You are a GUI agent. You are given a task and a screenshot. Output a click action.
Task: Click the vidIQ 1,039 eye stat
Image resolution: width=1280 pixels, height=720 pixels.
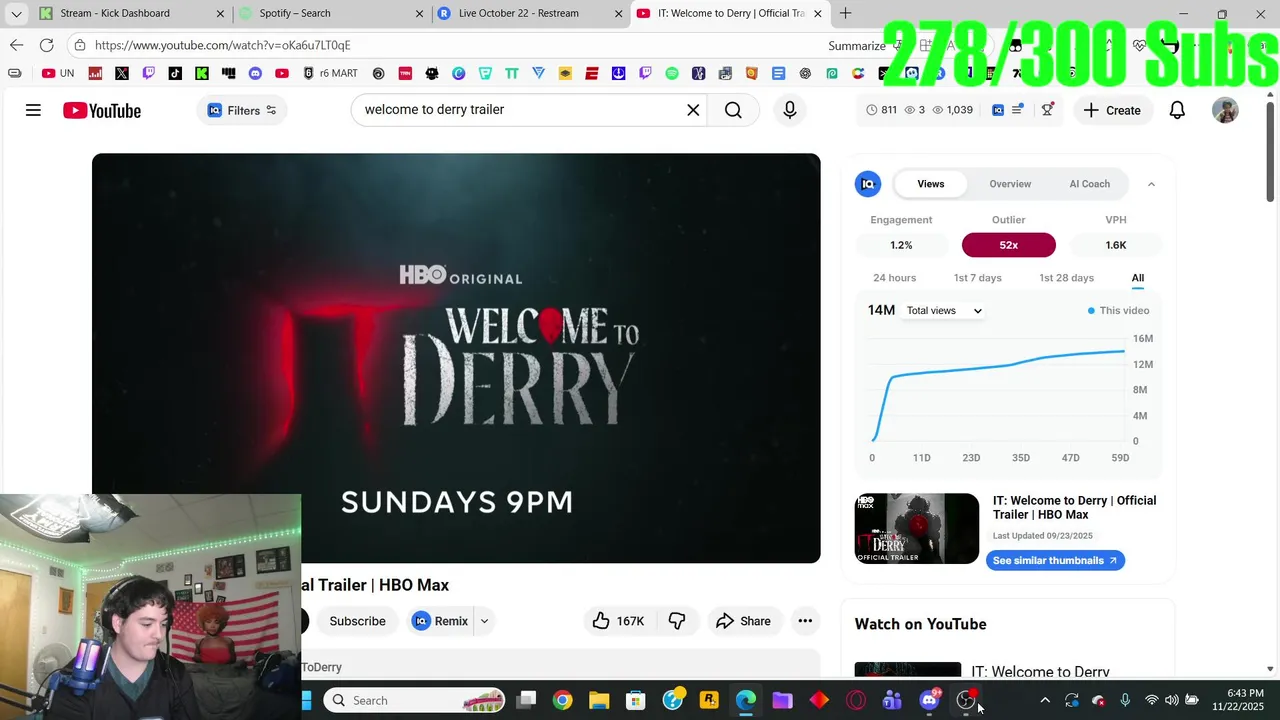(x=952, y=110)
